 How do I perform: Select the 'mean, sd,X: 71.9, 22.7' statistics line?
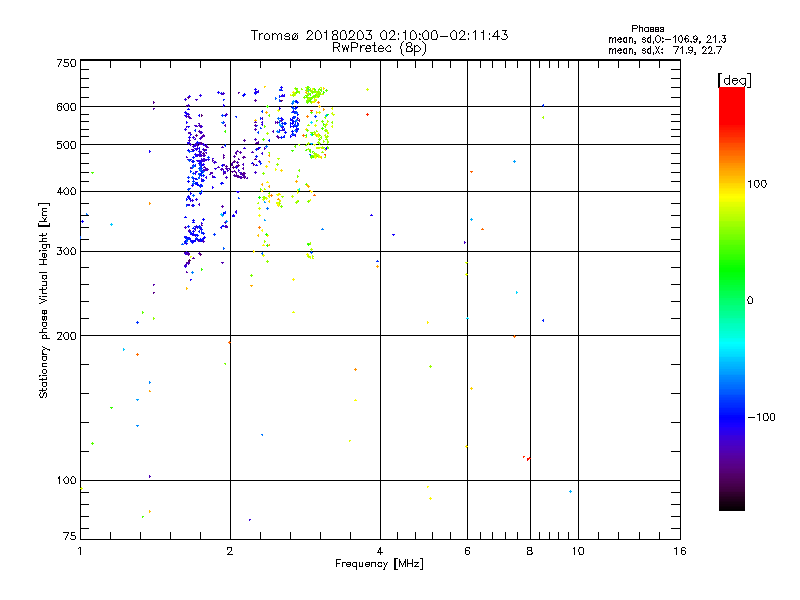665,50
